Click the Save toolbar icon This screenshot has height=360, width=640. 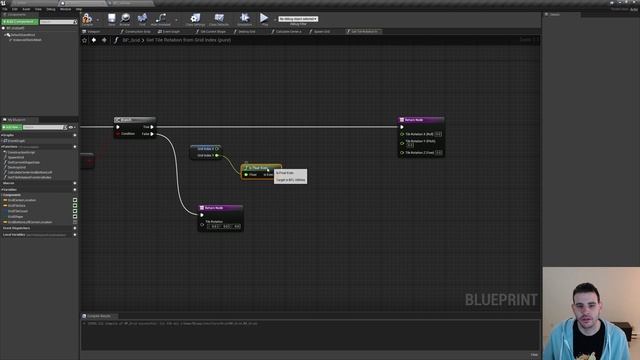tap(111, 19)
